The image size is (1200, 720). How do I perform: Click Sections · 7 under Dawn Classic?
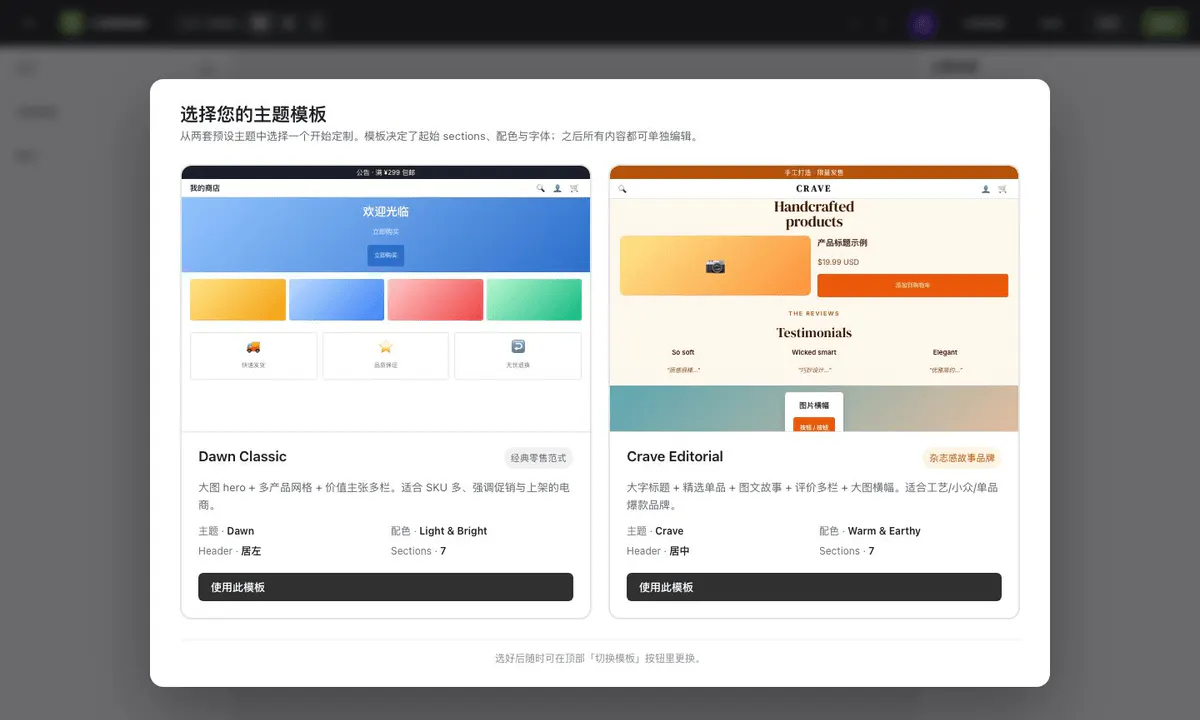click(x=419, y=551)
